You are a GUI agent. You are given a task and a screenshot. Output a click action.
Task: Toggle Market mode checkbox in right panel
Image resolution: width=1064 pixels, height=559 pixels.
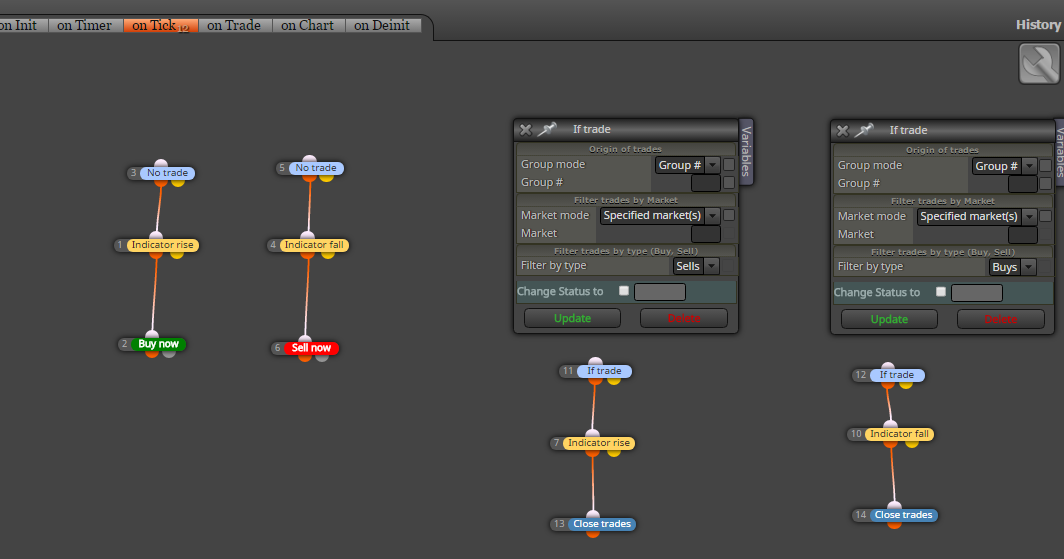click(1046, 216)
